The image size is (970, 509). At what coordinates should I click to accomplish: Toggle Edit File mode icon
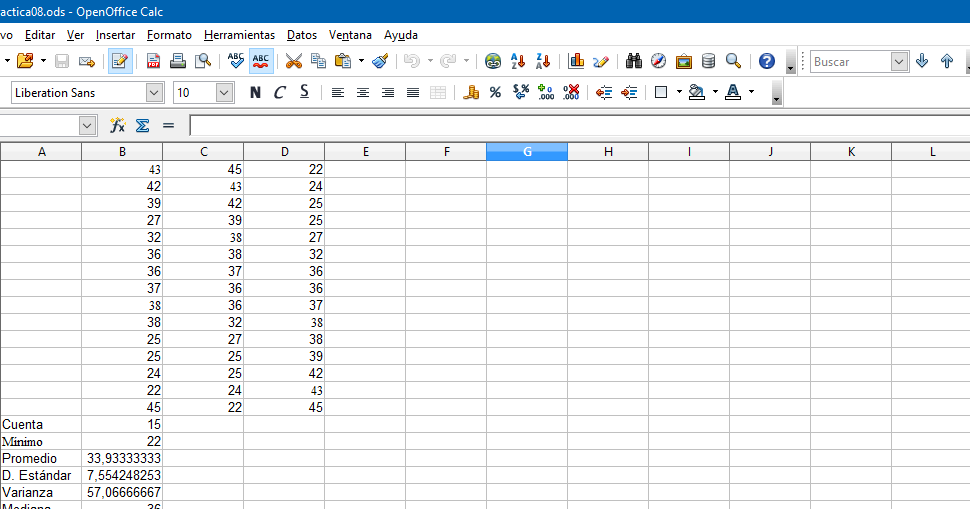[x=120, y=61]
